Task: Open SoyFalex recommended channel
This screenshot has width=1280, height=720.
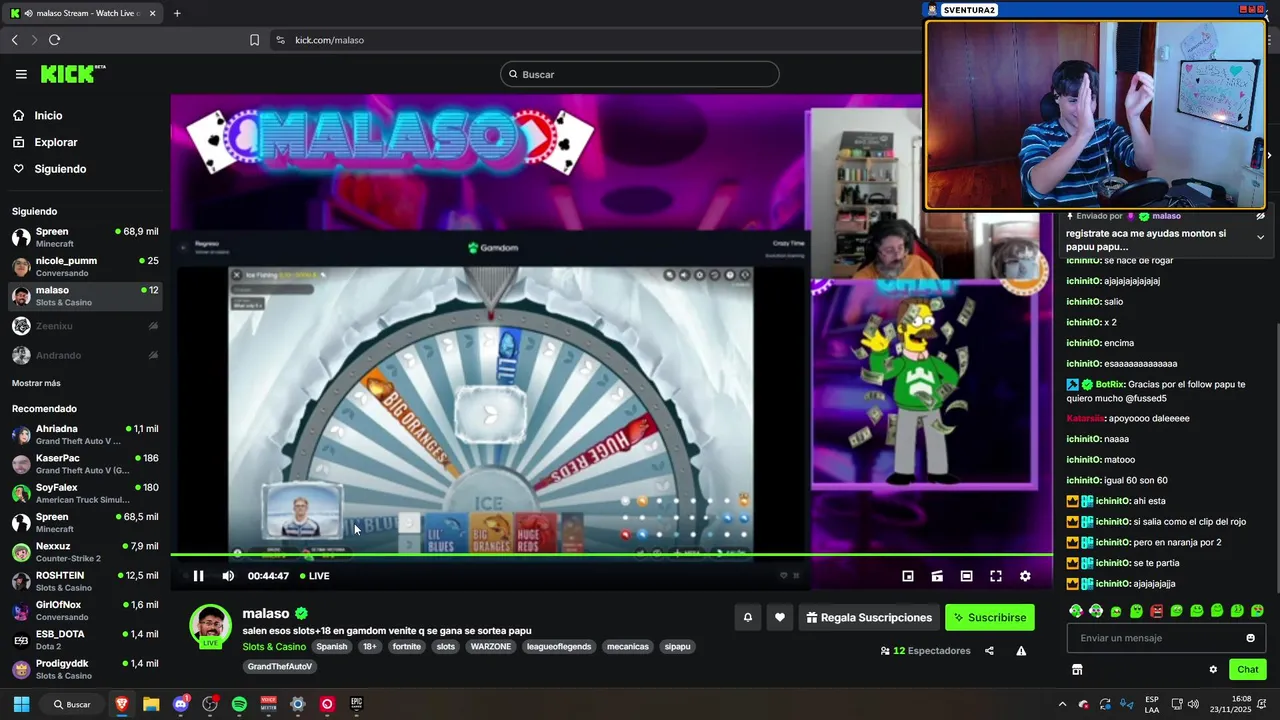Action: click(84, 493)
